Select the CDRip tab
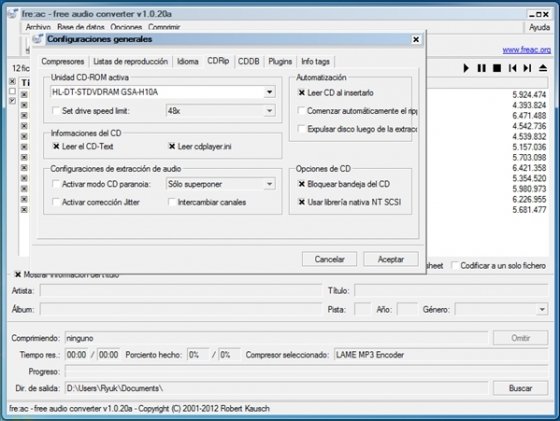Viewport: 560px width, 421px height. coord(218,61)
